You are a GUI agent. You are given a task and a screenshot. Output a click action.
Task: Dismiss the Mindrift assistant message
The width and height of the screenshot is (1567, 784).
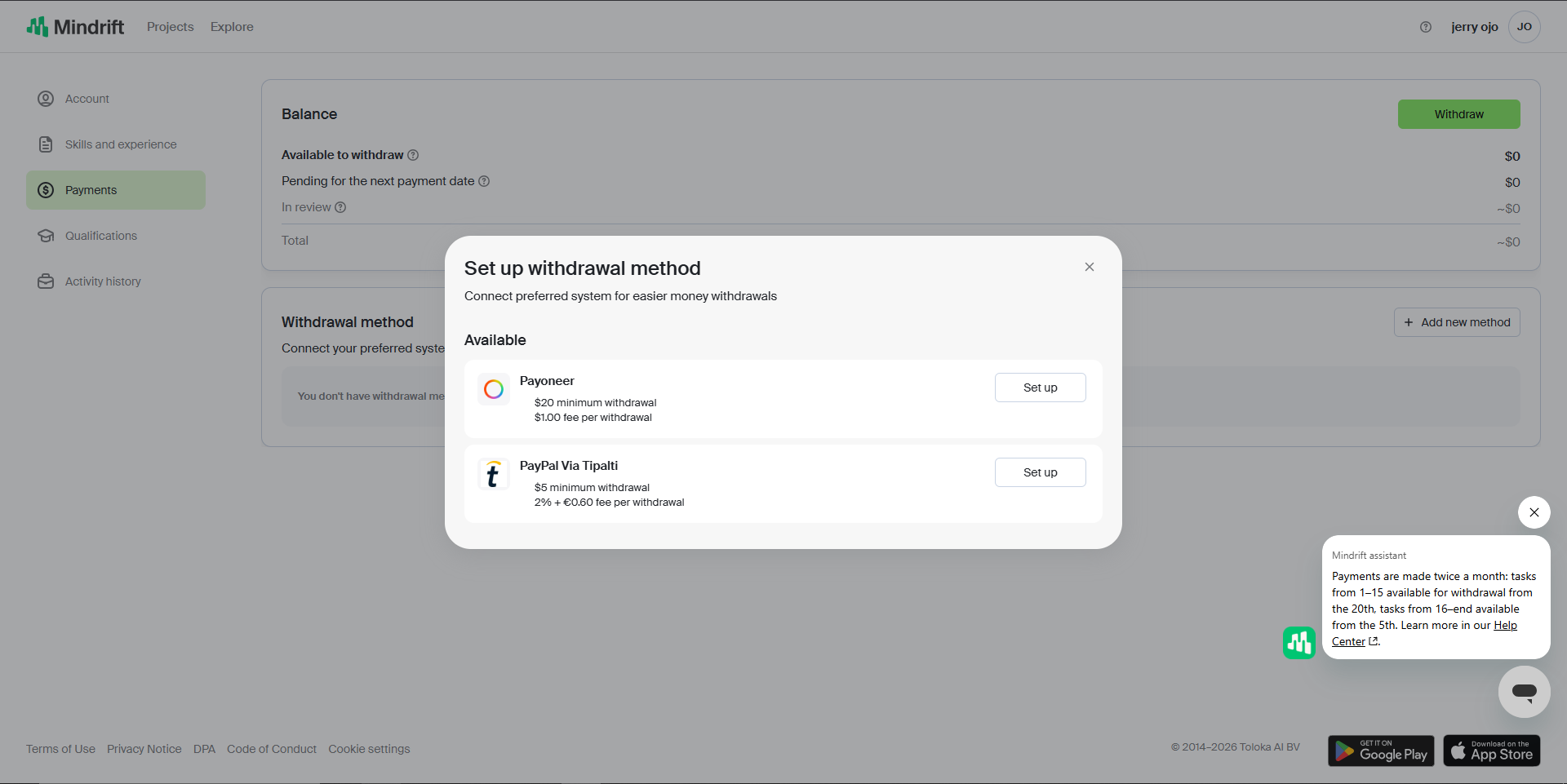1534,512
